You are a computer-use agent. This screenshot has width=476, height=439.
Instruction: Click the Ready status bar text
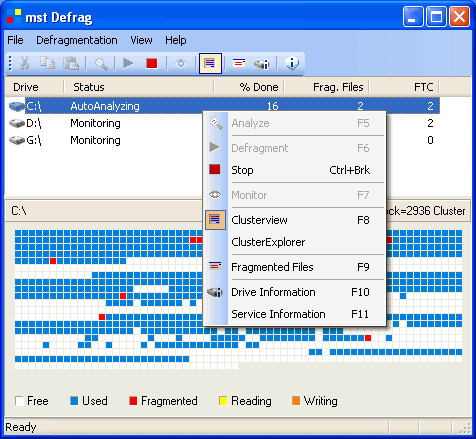pos(21,427)
